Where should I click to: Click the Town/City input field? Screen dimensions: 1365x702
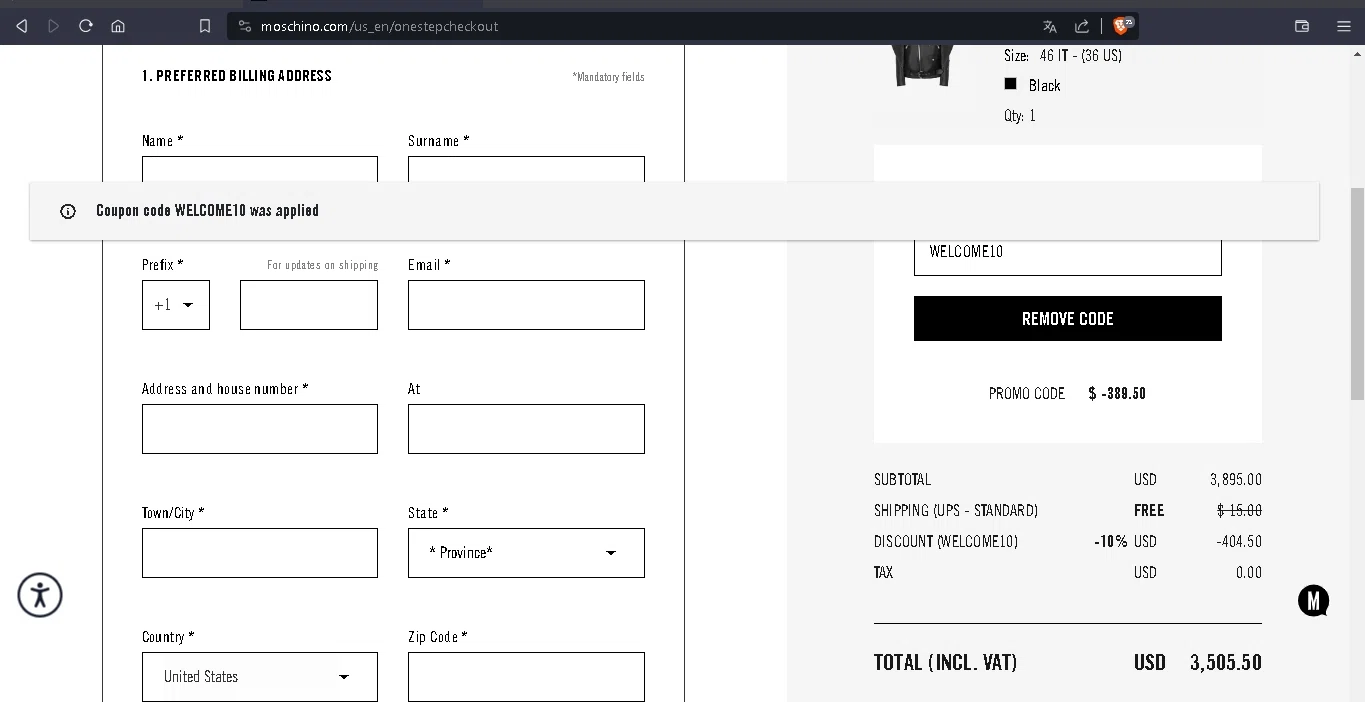click(x=260, y=553)
